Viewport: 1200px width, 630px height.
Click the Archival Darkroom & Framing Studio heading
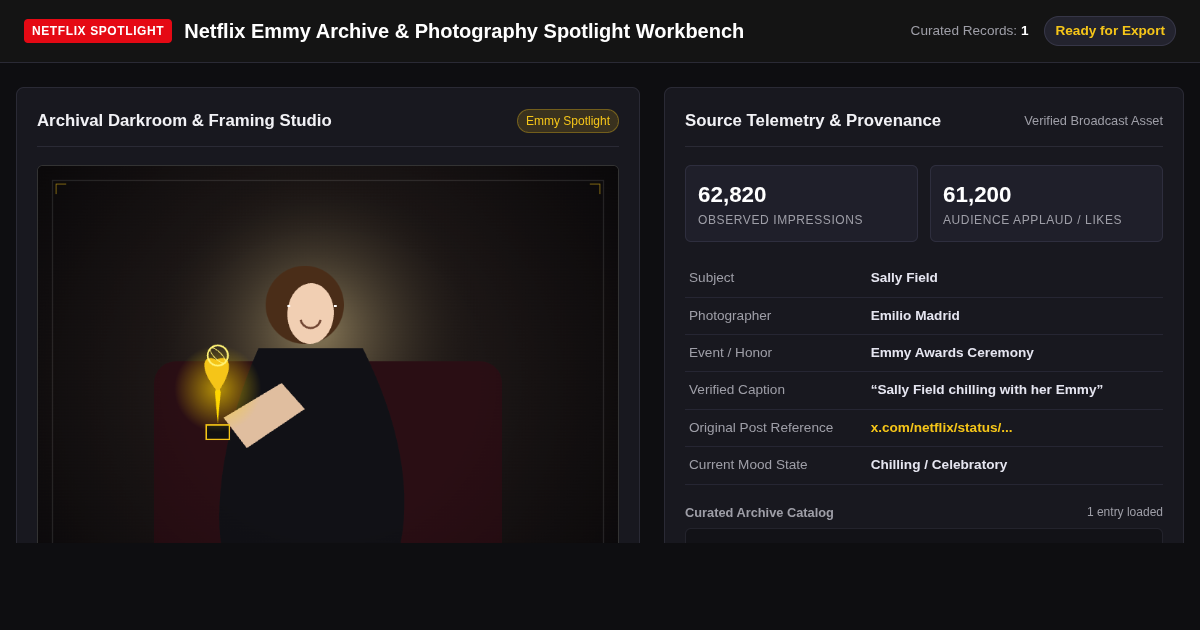click(184, 121)
